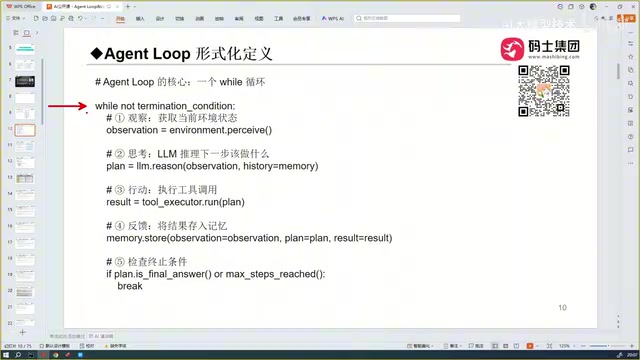Click the 校对 proofing icon in the status bar
This screenshot has height=360, width=640.
[82, 346]
